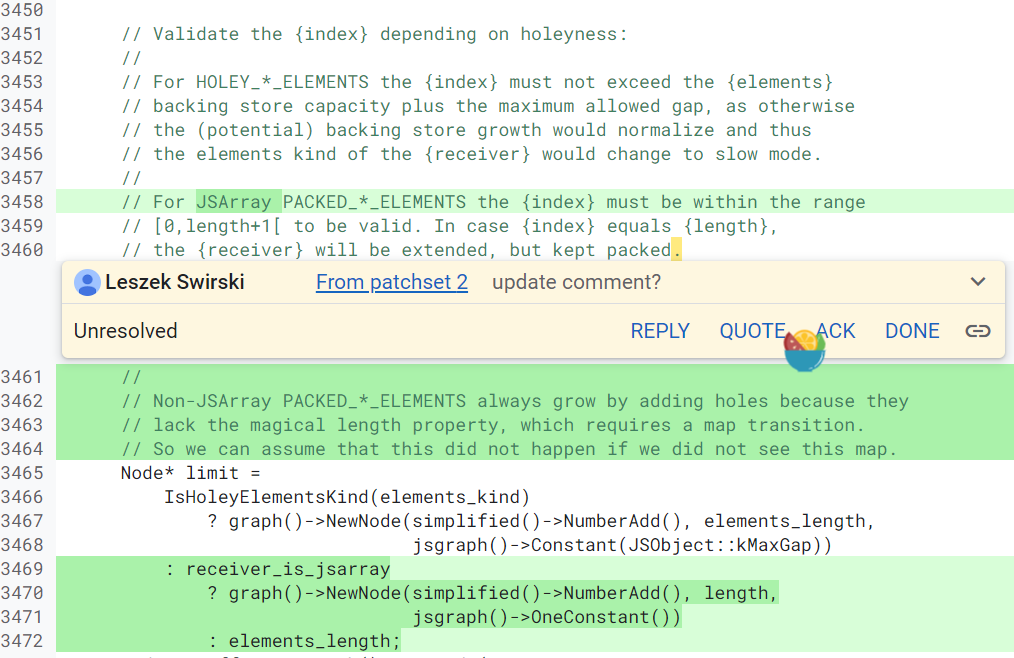
Task: Select line number 3465
Action: coord(22,473)
